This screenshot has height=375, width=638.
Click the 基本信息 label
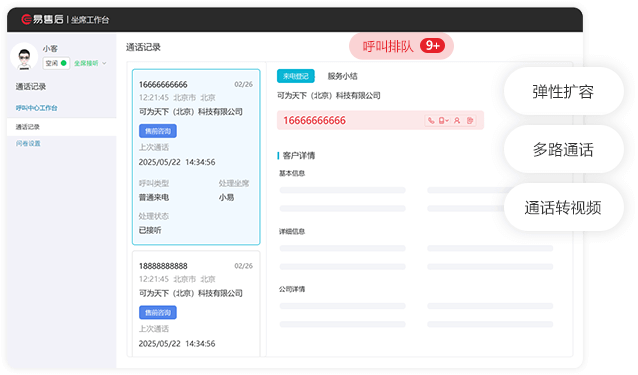[292, 174]
